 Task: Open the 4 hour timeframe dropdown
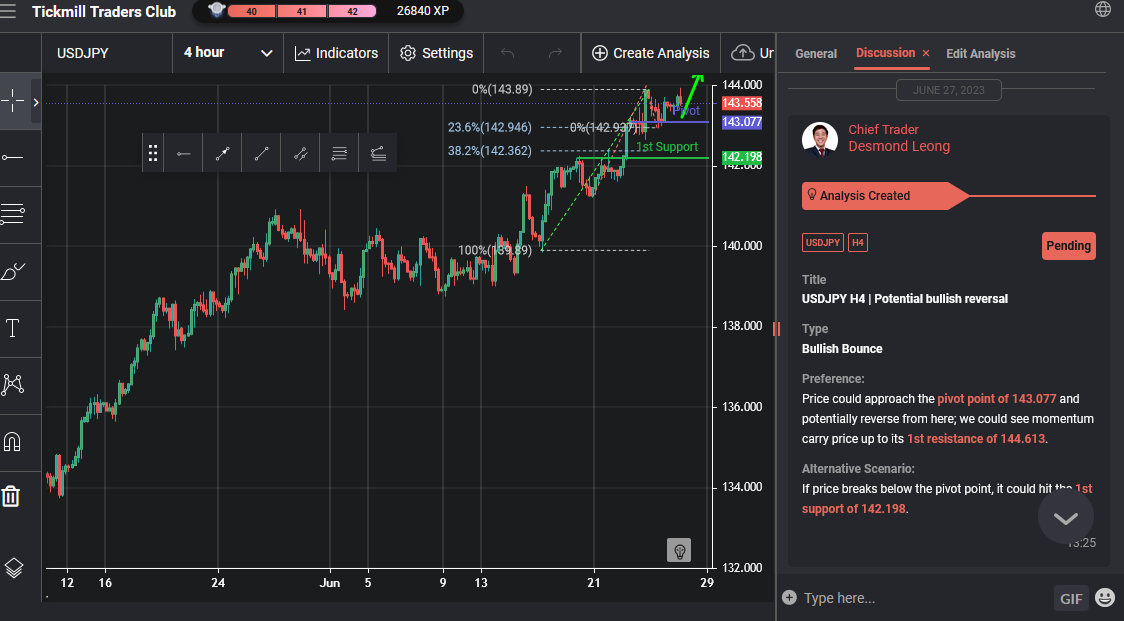click(x=228, y=53)
